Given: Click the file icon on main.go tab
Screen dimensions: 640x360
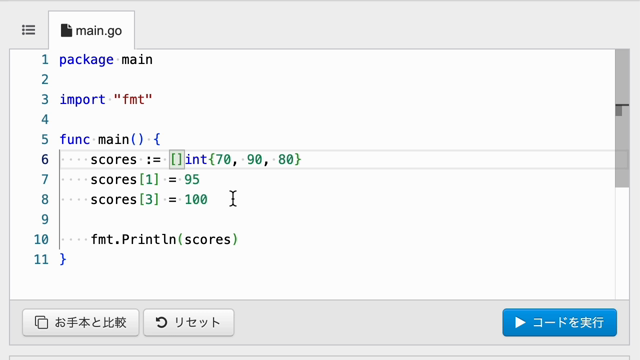Looking at the screenshot, I should [66, 30].
